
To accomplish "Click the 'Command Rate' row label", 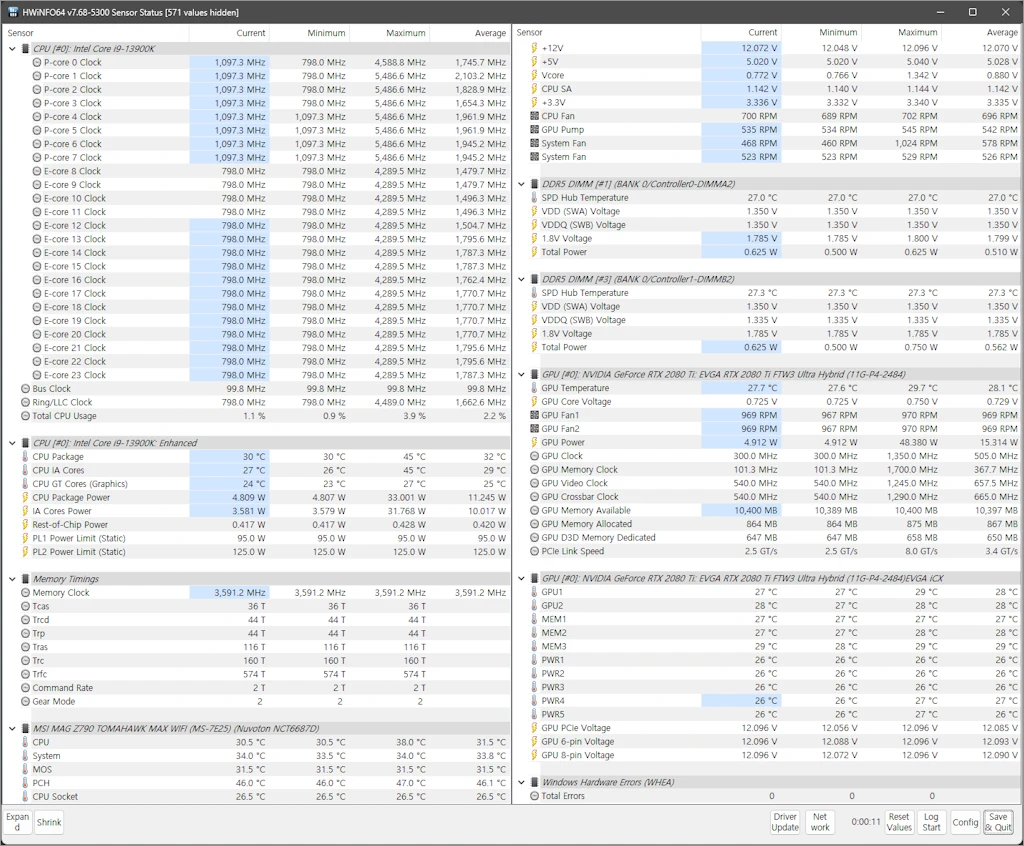I will [x=63, y=688].
